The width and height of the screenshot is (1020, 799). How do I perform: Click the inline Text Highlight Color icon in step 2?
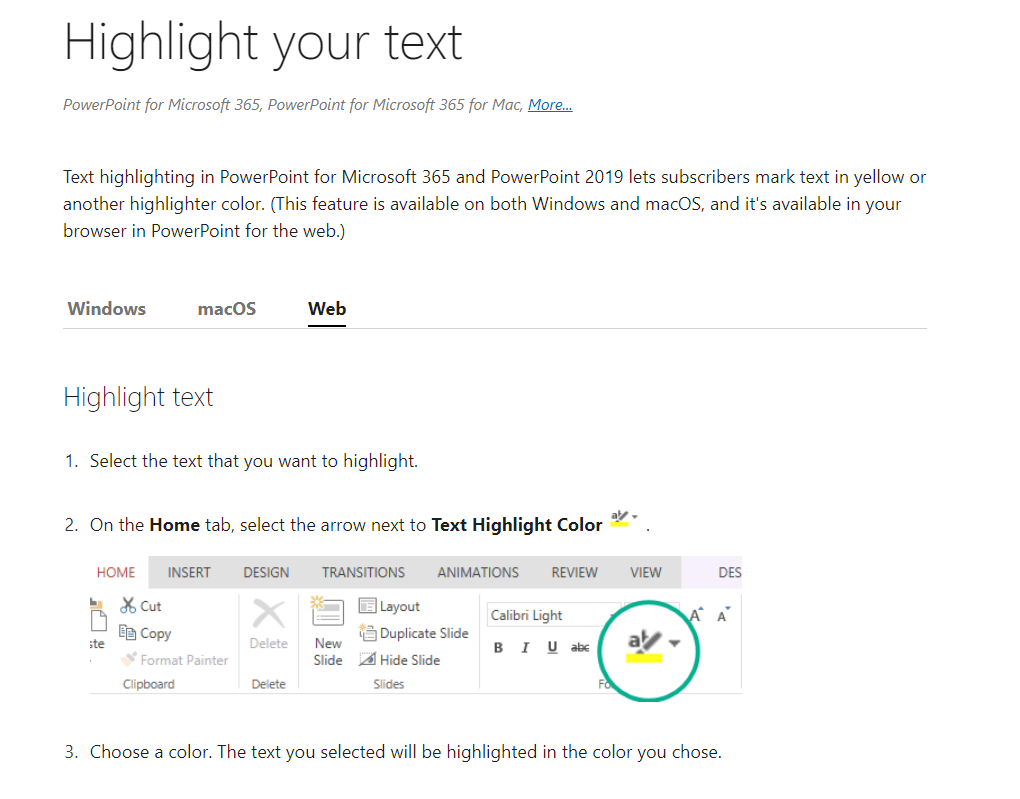tap(620, 519)
